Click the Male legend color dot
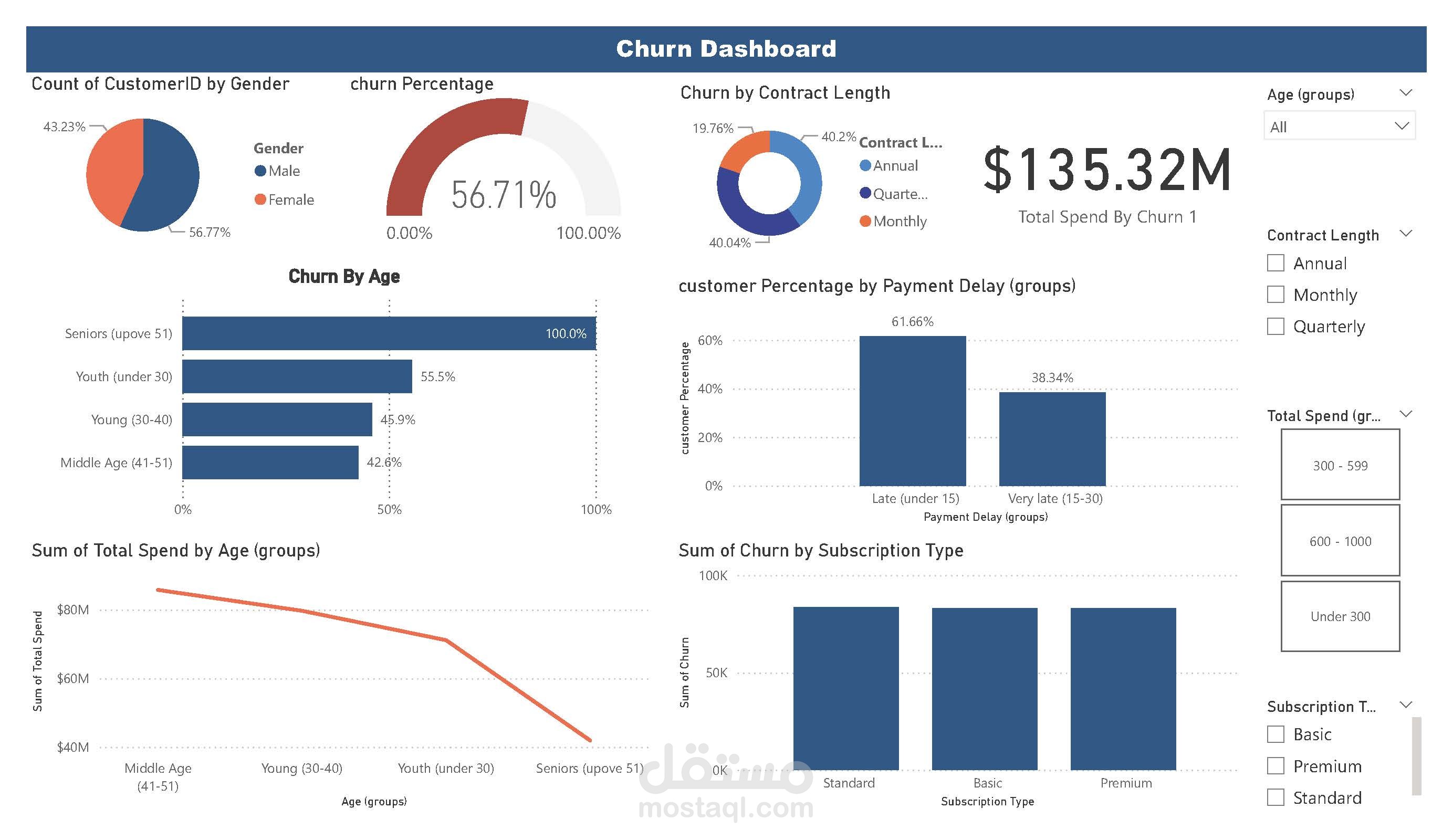Image resolution: width=1453 pixels, height=840 pixels. tap(260, 171)
